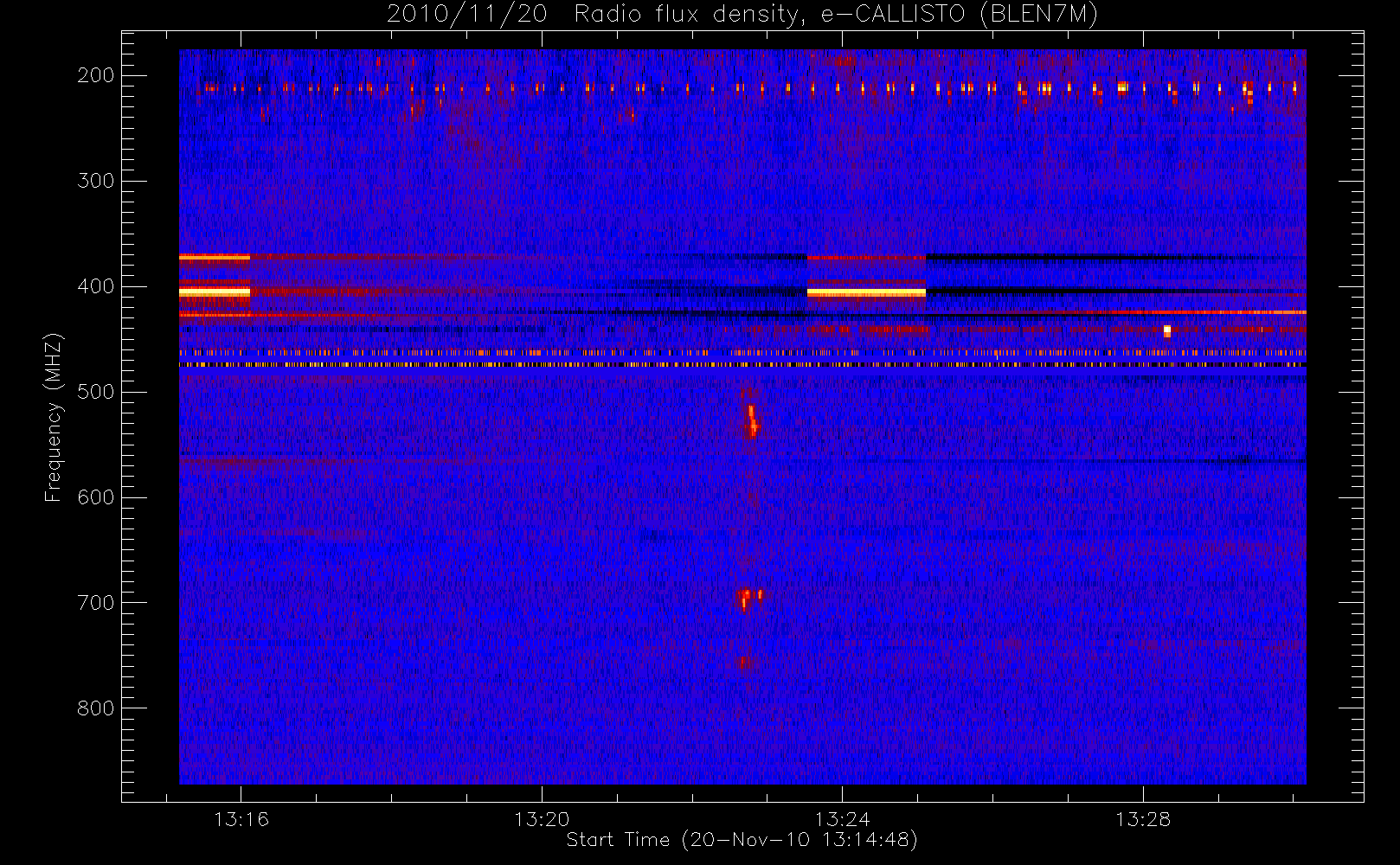Click the small white spot near 13:28 at 440 MHz
The image size is (1400, 865).
point(1167,330)
